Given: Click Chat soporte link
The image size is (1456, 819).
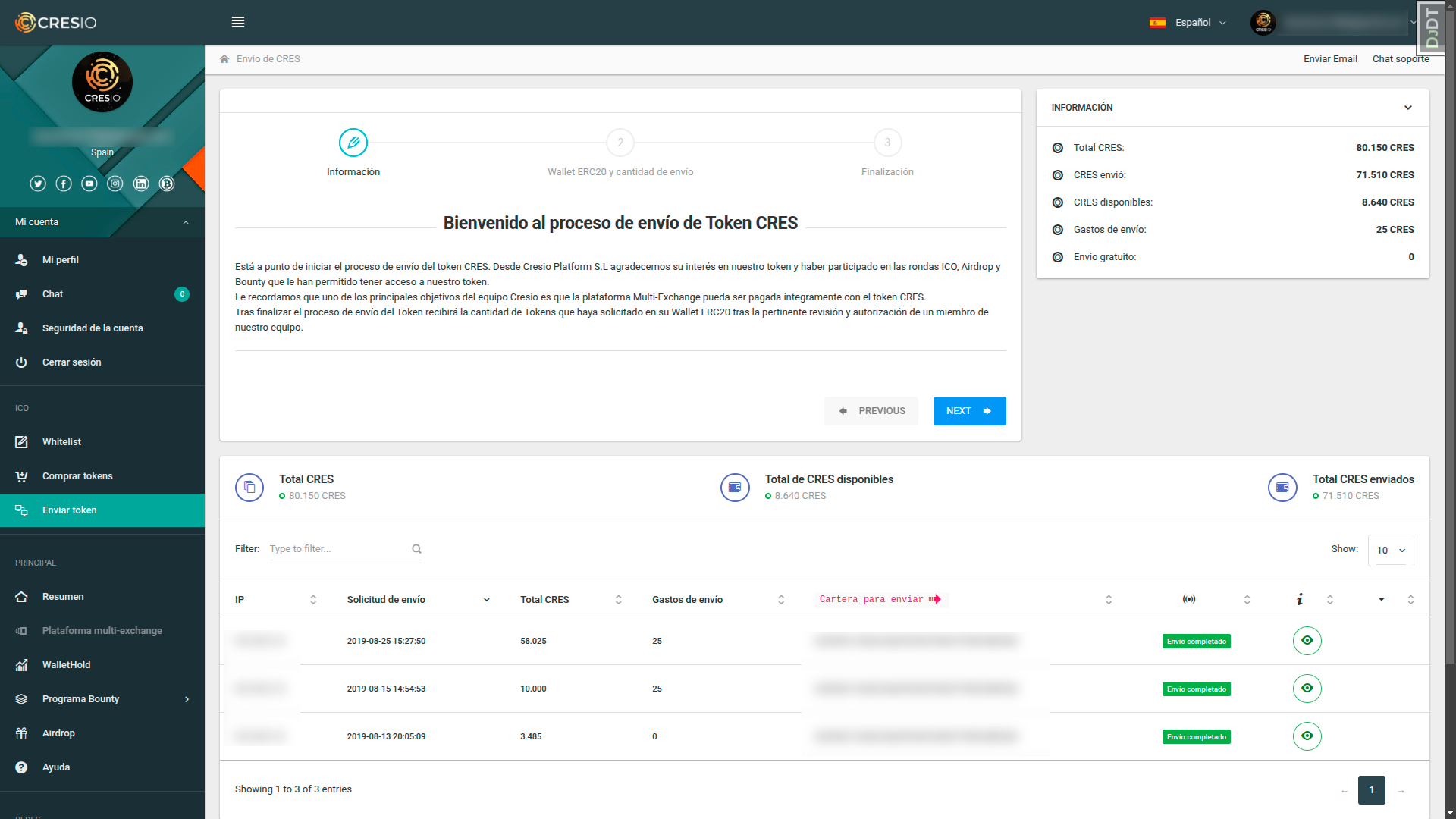Looking at the screenshot, I should click(1401, 59).
